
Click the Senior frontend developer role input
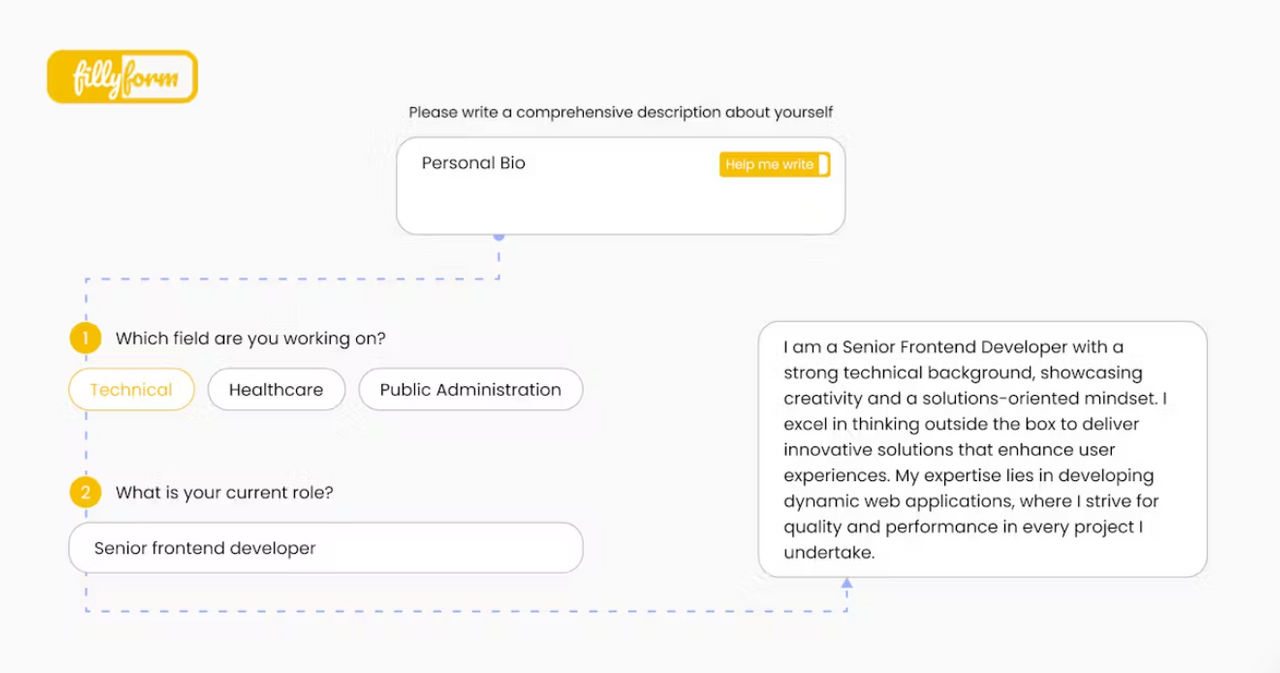[325, 548]
